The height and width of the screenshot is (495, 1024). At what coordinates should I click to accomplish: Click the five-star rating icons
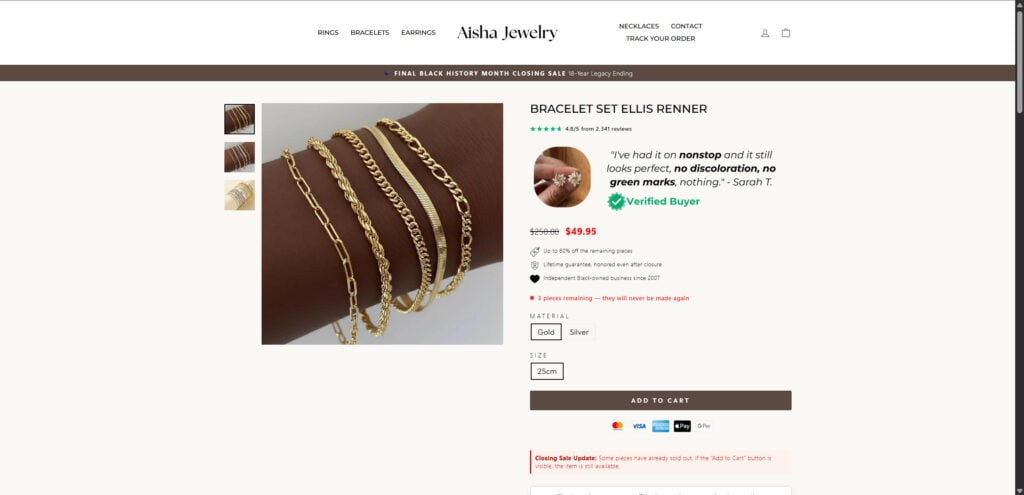[546, 129]
